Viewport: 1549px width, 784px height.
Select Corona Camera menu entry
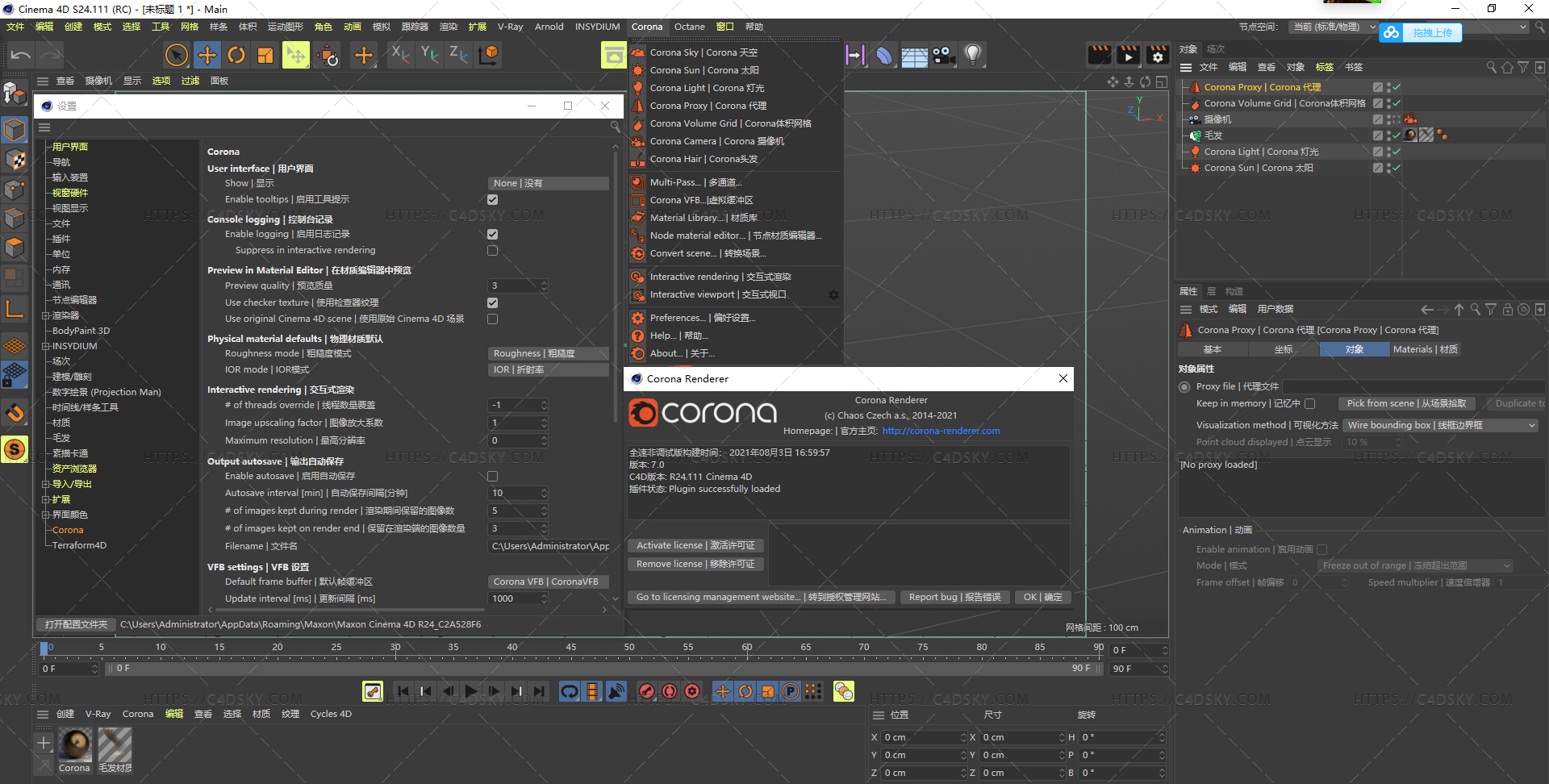[x=717, y=141]
